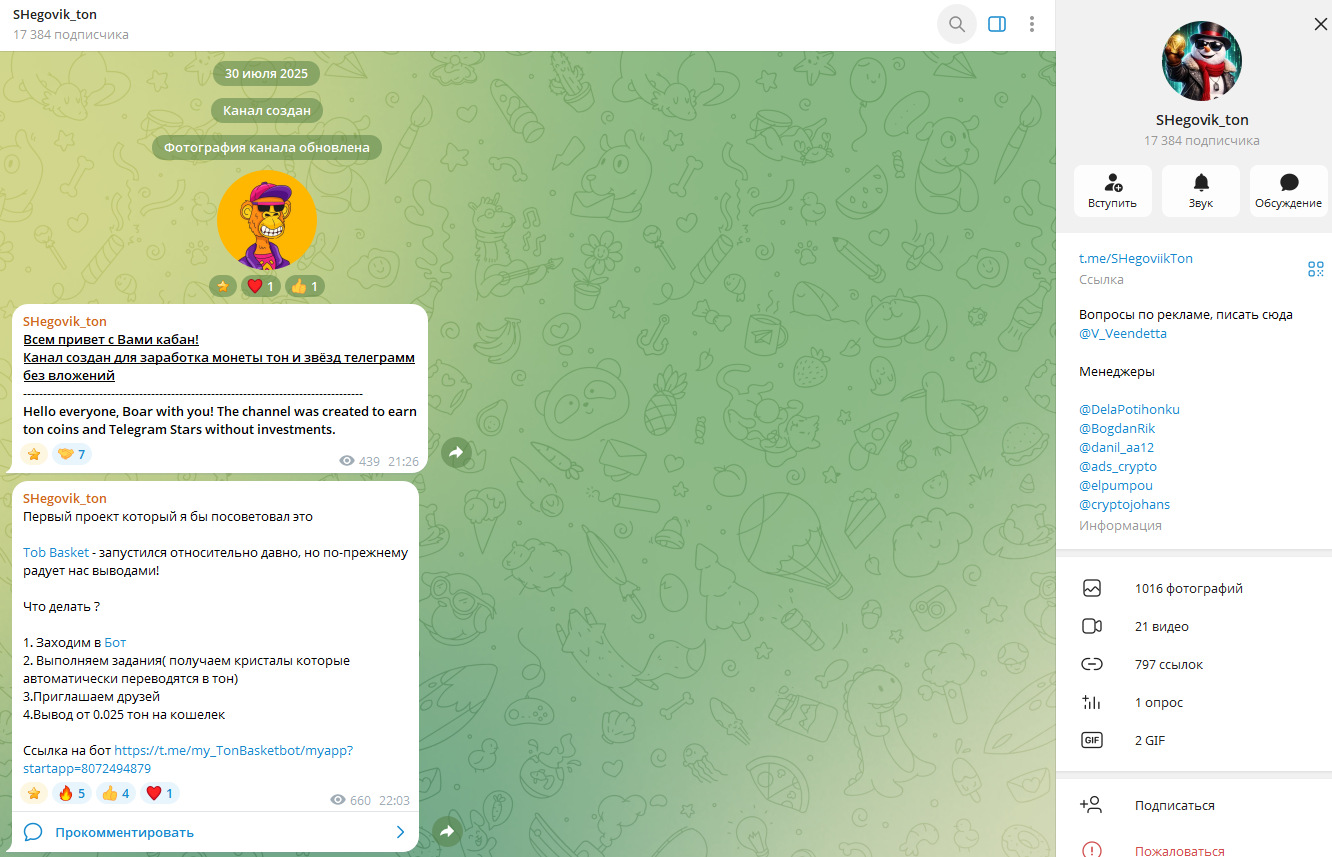1332x857 pixels.
Task: Forward the welcome message via share arrow
Action: pyautogui.click(x=456, y=453)
